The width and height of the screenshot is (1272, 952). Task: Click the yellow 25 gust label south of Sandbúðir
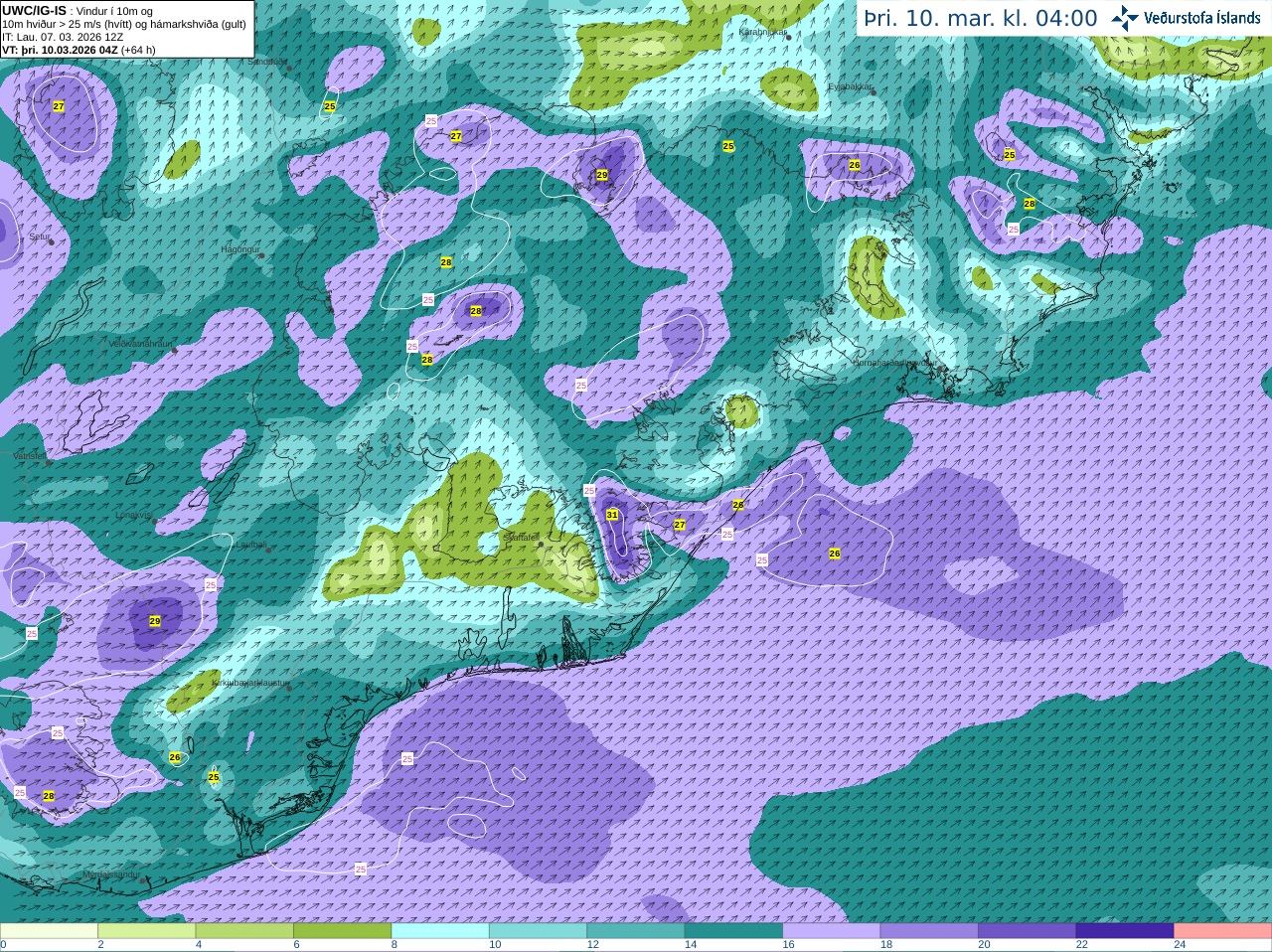click(330, 106)
